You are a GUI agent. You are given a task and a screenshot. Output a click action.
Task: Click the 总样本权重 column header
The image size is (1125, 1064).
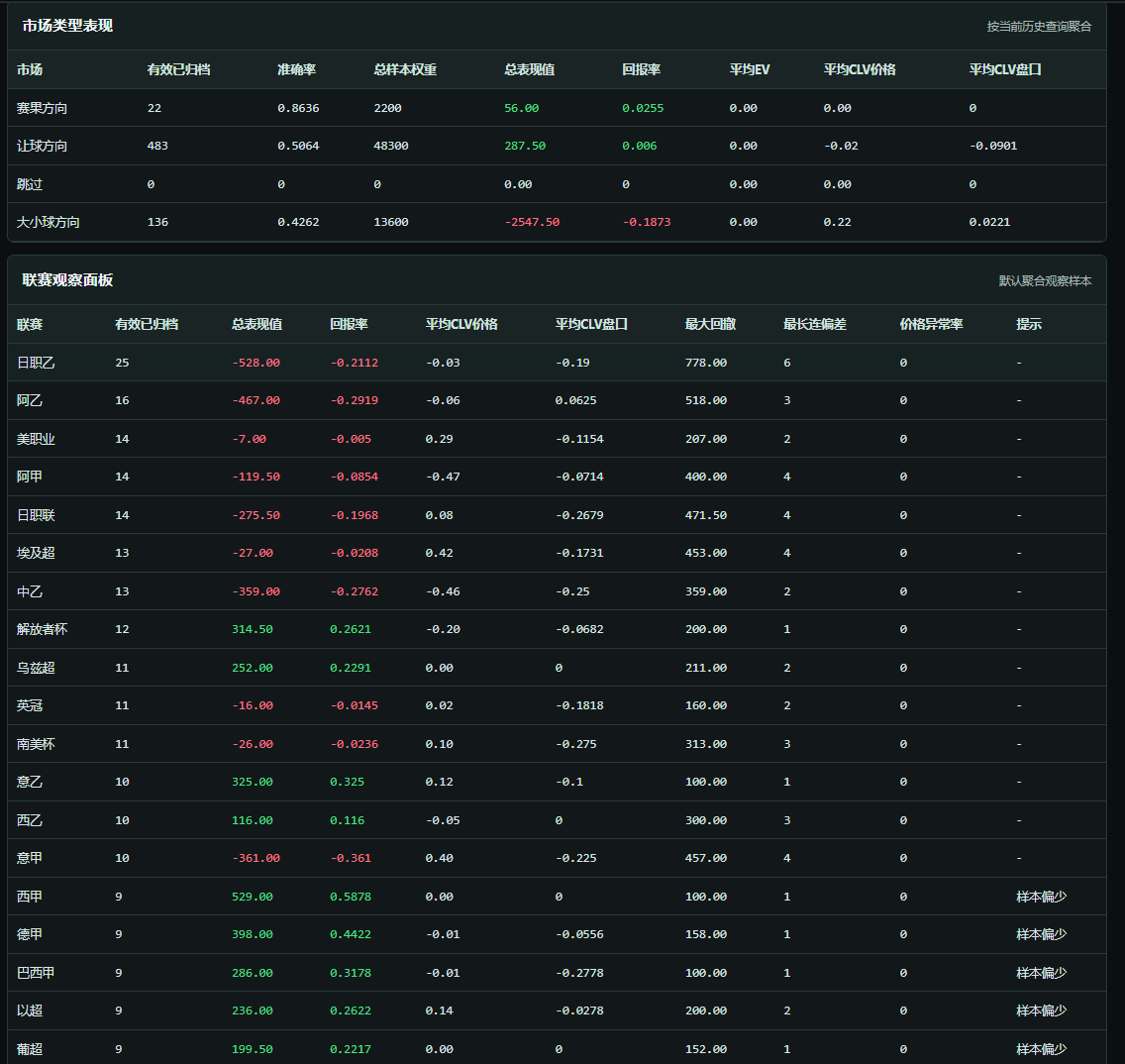click(x=405, y=69)
